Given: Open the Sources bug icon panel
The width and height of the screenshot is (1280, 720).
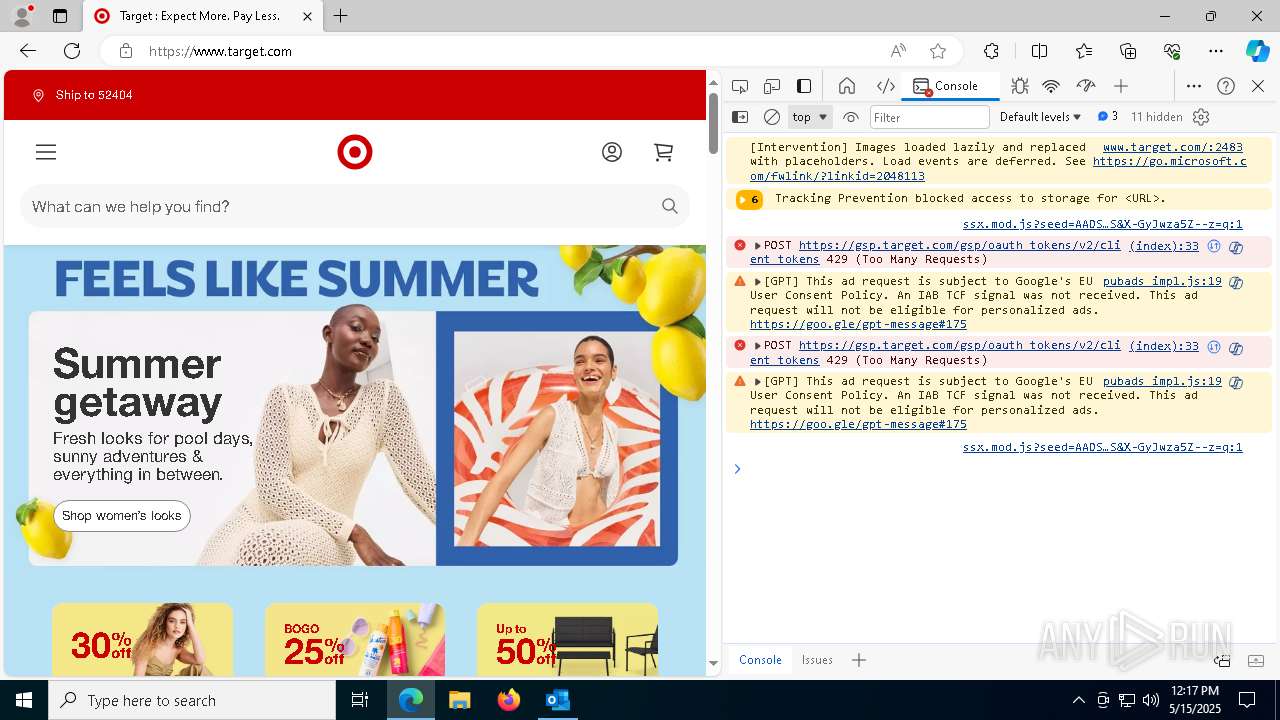Looking at the screenshot, I should (1019, 86).
